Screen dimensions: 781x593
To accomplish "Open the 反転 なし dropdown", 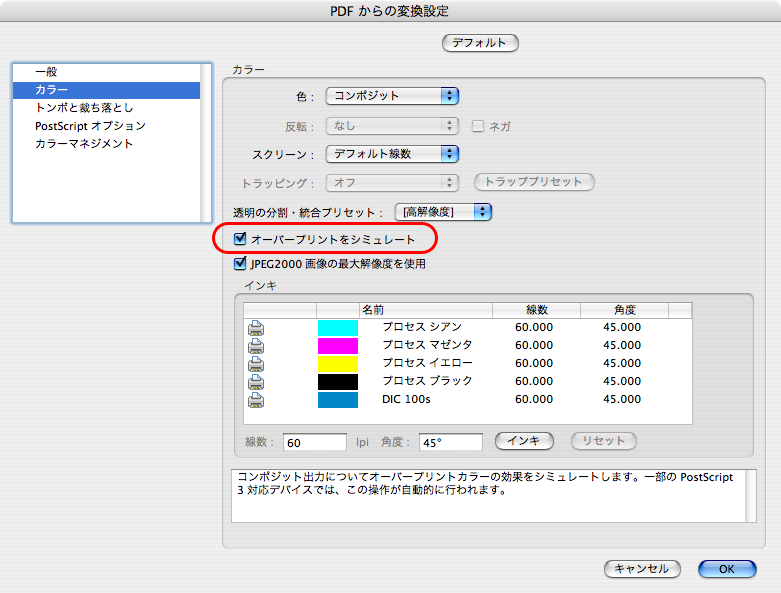I will [392, 126].
